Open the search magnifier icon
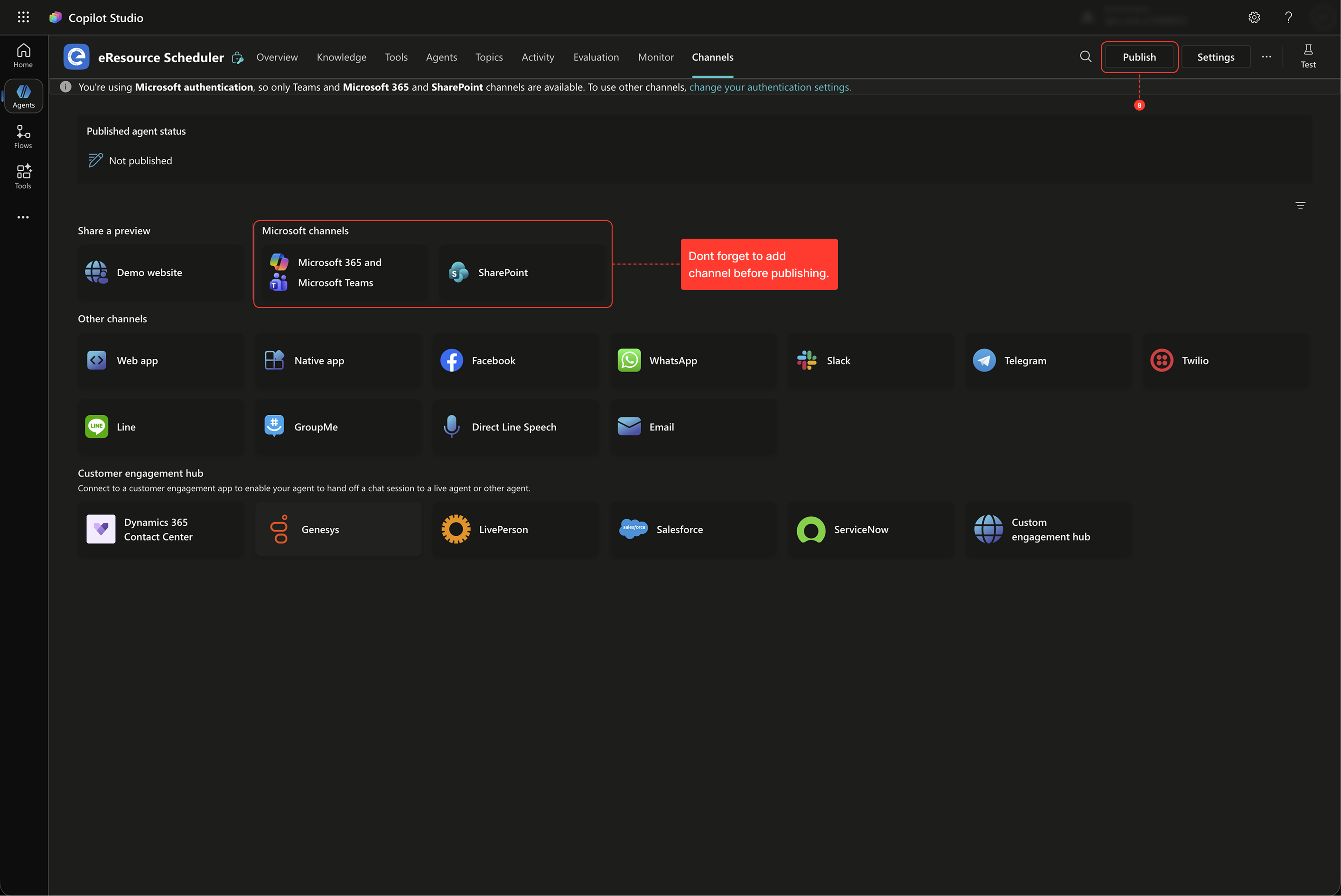1341x896 pixels. point(1086,56)
